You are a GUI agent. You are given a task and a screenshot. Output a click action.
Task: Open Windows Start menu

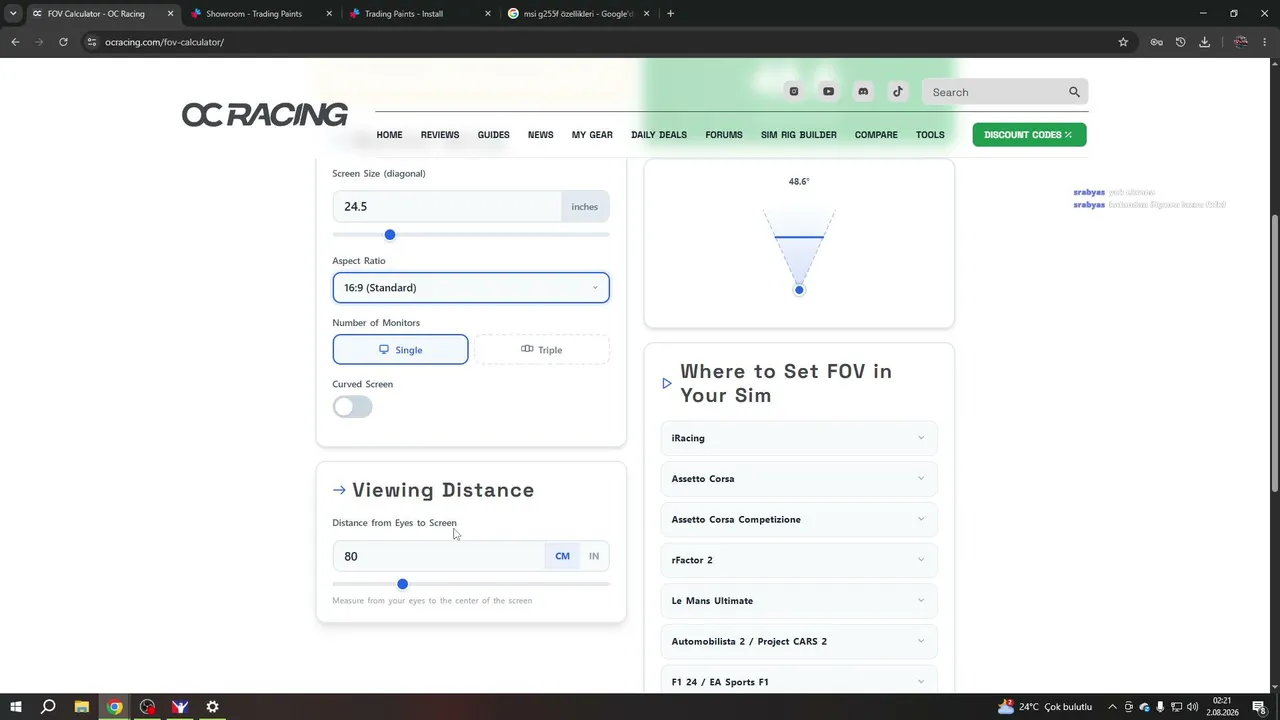[x=16, y=707]
